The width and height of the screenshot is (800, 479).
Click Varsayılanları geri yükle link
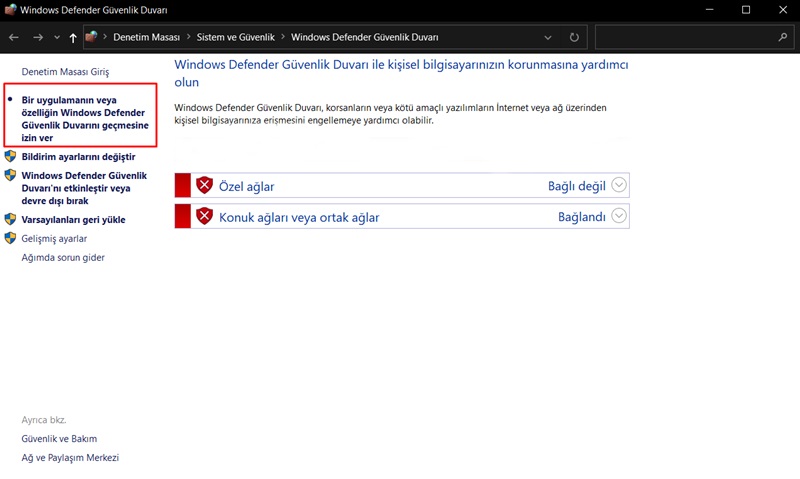point(73,220)
